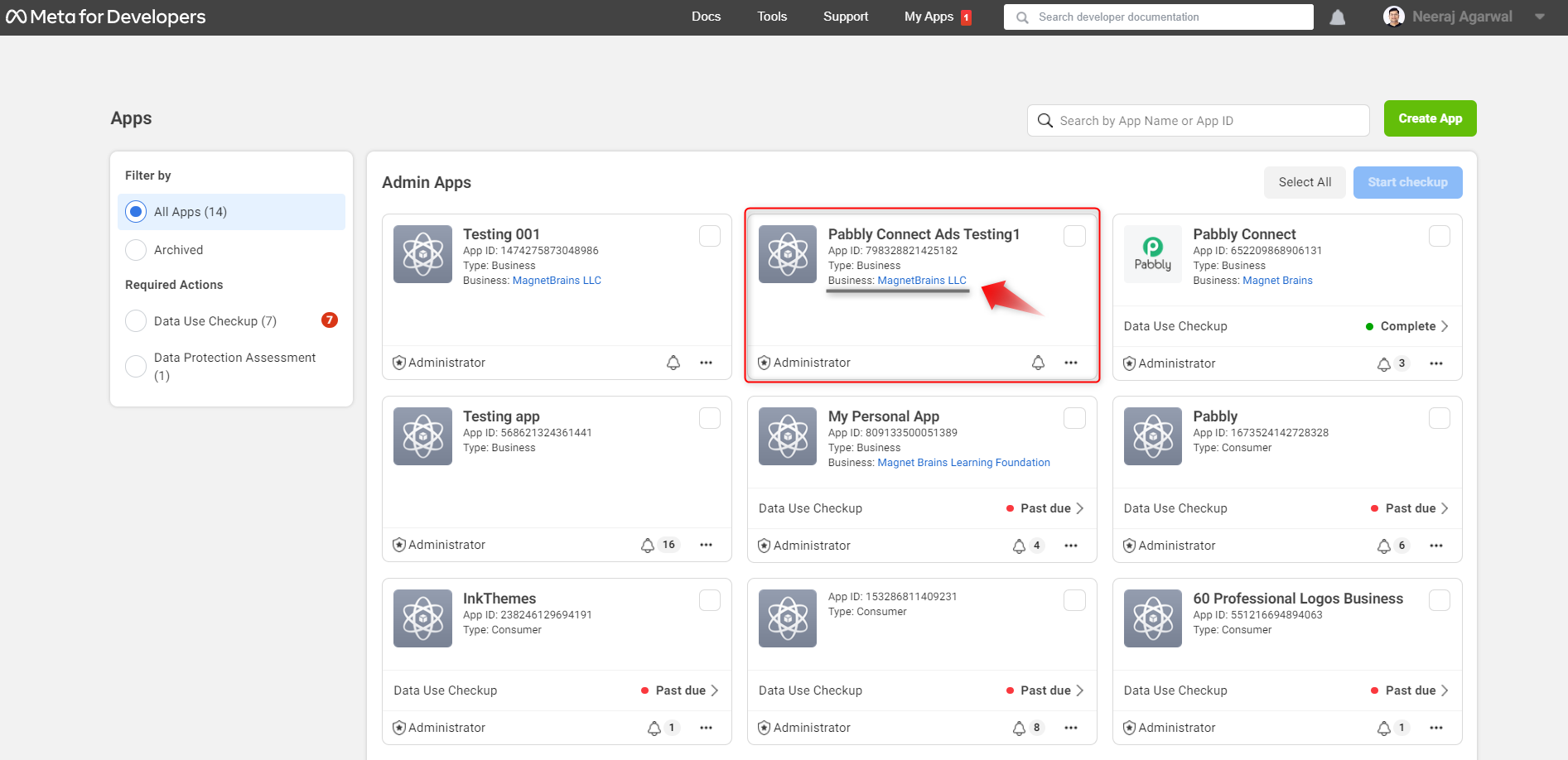
Task: Check the My Personal App checkbox
Action: coord(1074,418)
